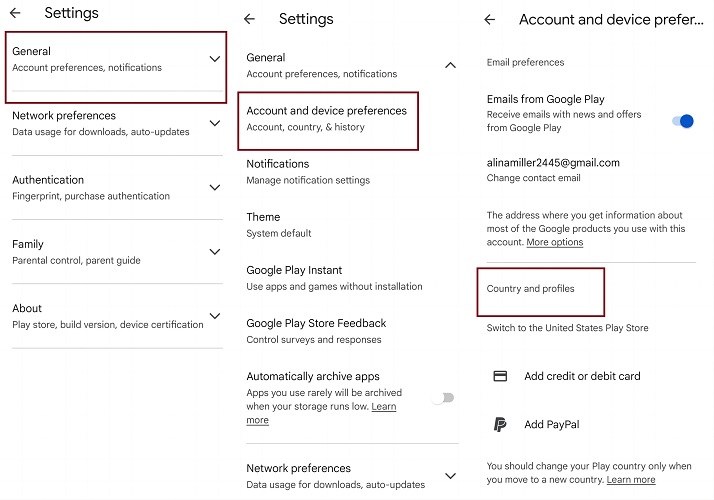Open Account and device preferences
The width and height of the screenshot is (714, 500).
(327, 118)
